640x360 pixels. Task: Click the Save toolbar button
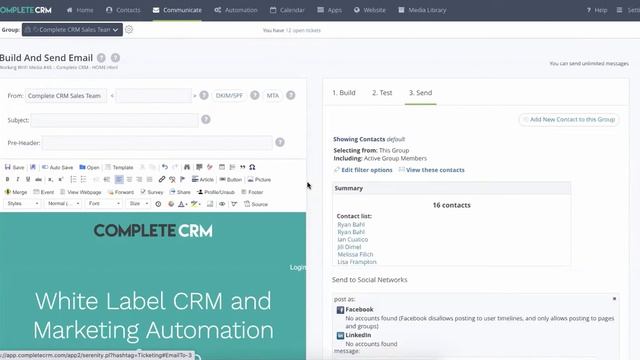point(14,167)
